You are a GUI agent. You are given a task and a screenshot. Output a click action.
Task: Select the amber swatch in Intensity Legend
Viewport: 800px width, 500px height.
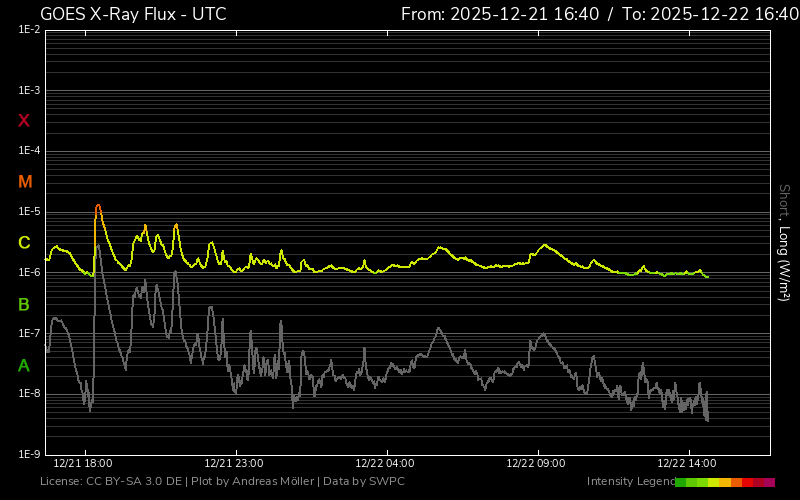click(725, 482)
